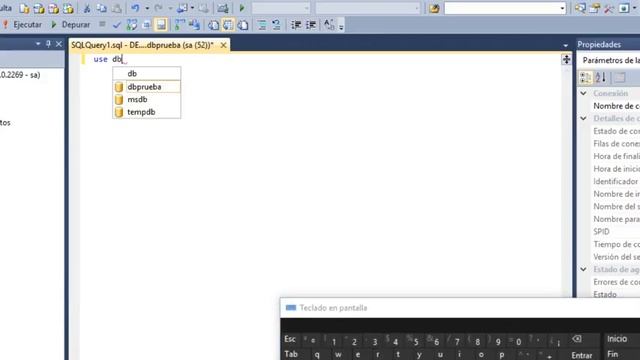The height and width of the screenshot is (360, 640).
Task: Click the Copy icon in toolbar
Action: pos(102,8)
